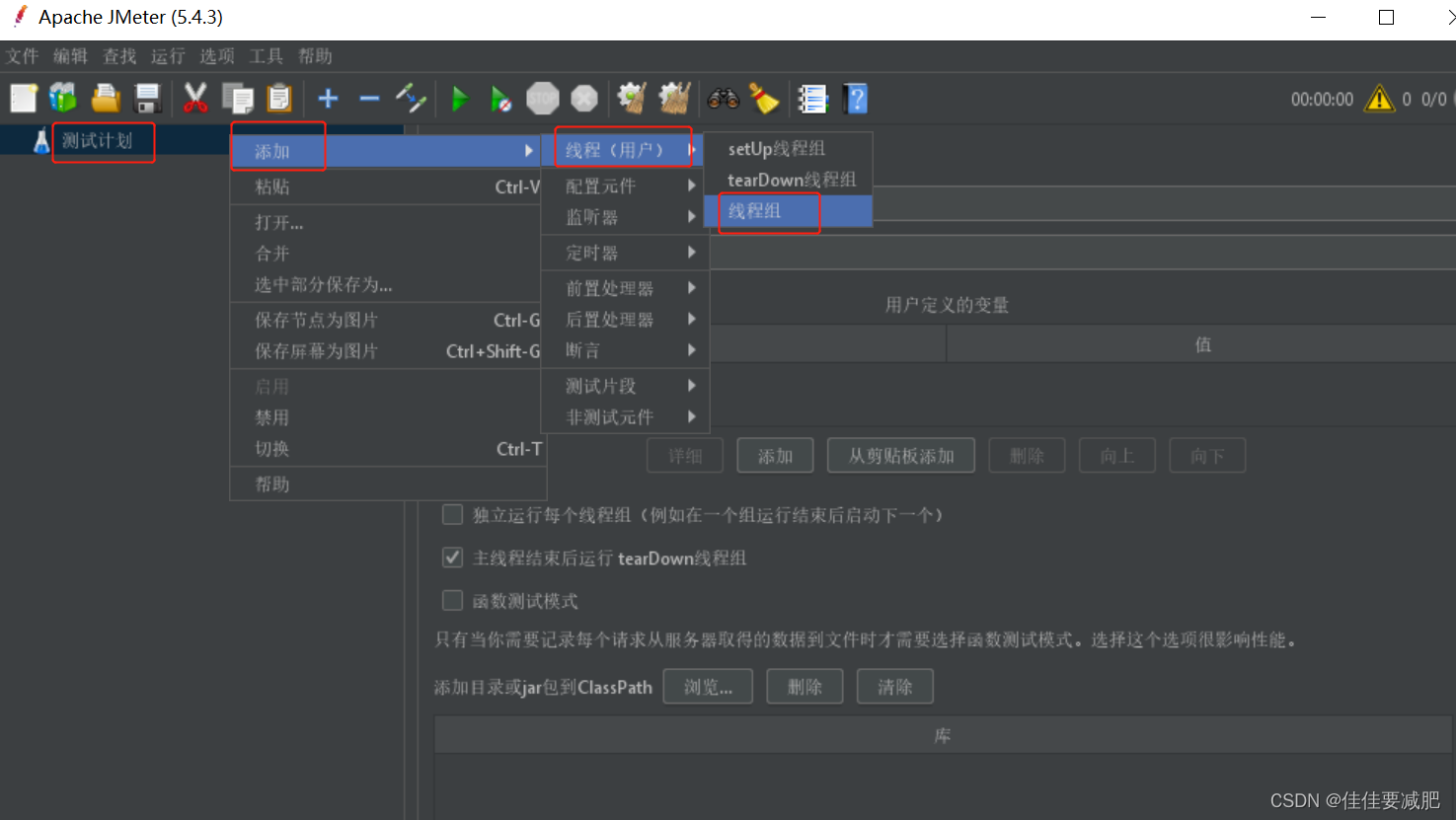Open the Templates icon in toolbar
This screenshot has height=820, width=1456.
pyautogui.click(x=64, y=99)
